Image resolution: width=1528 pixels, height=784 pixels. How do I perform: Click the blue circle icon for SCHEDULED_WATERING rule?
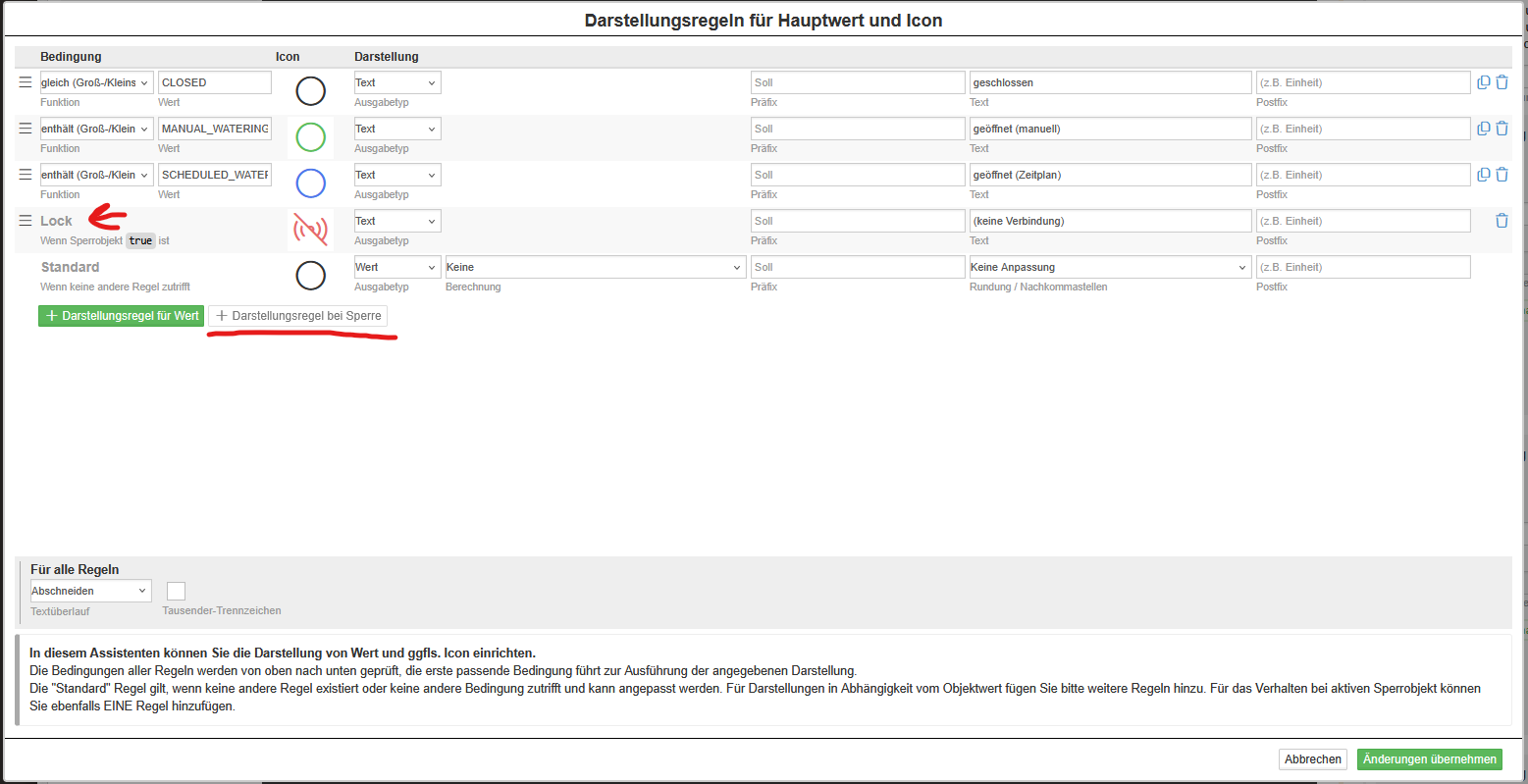click(x=310, y=183)
